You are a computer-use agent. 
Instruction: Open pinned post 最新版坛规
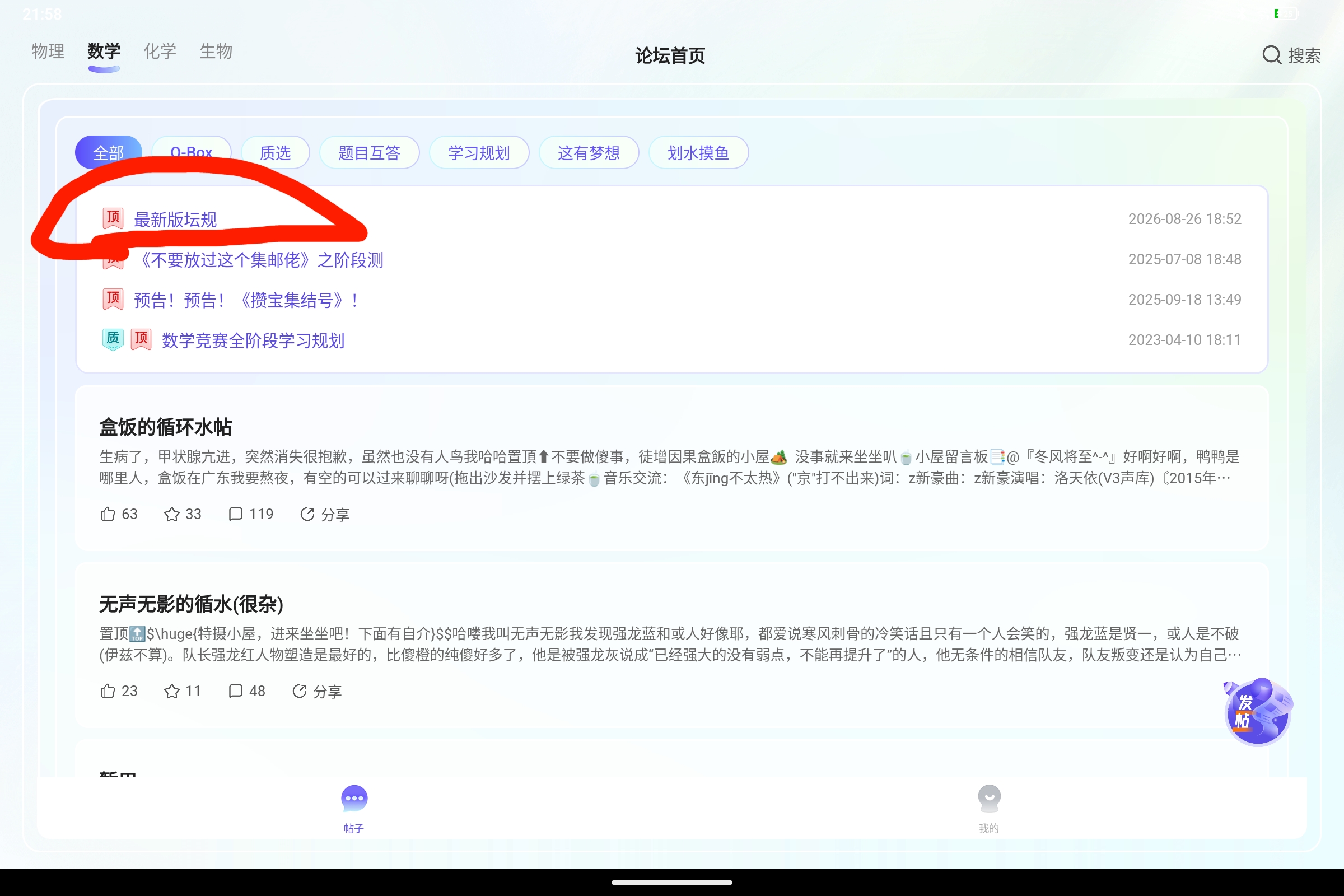click(175, 220)
